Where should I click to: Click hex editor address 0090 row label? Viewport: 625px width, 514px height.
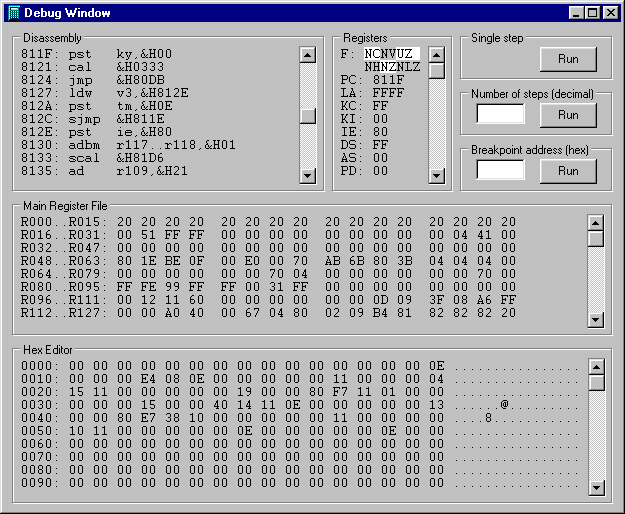(40, 483)
